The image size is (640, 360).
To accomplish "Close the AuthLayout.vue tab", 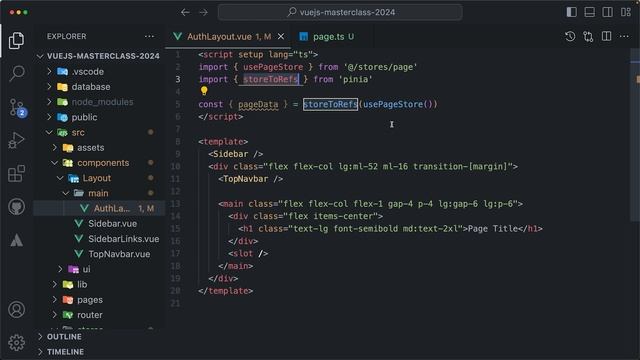I will tap(281, 37).
